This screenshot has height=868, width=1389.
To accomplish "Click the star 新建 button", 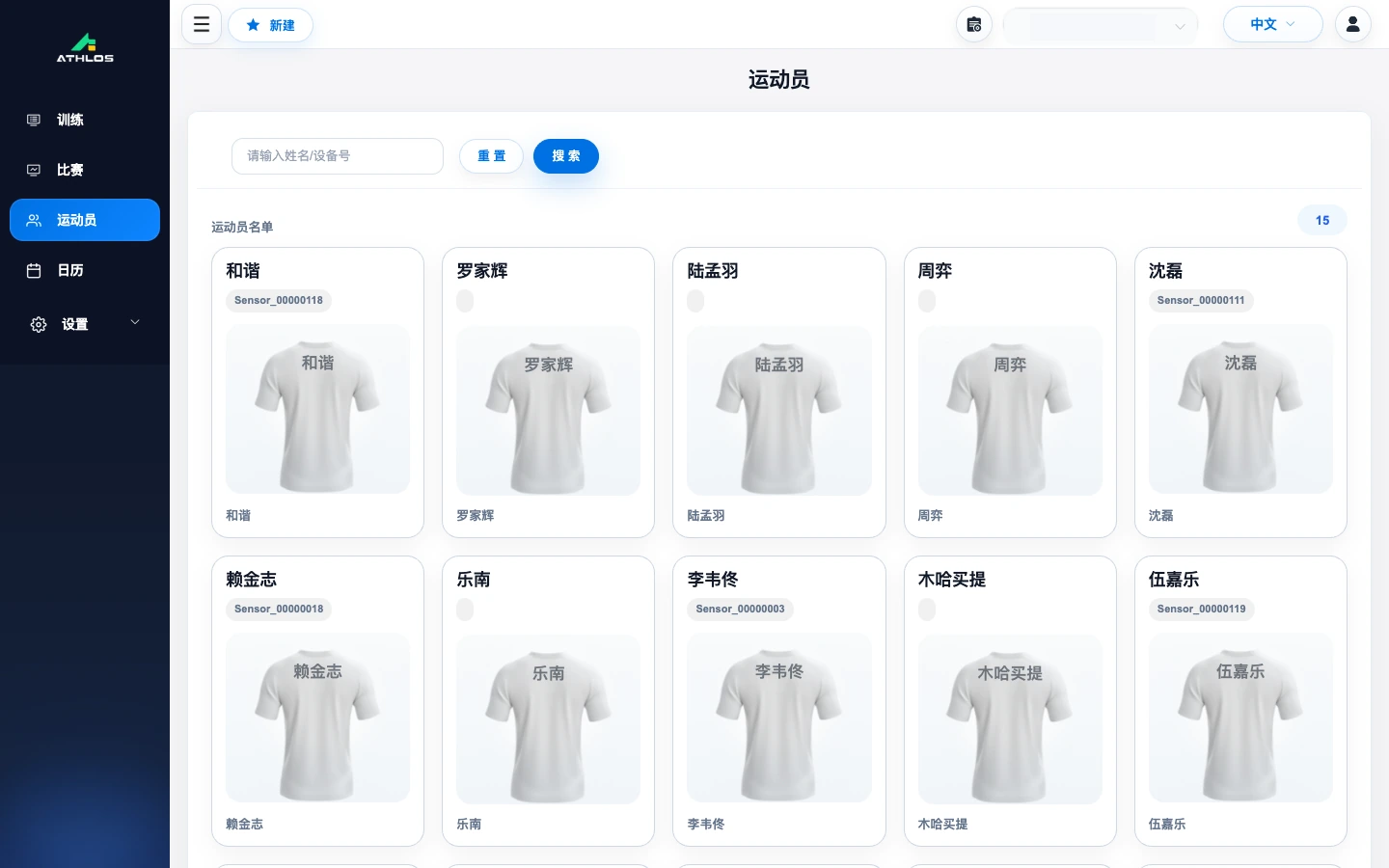I will coord(270,25).
